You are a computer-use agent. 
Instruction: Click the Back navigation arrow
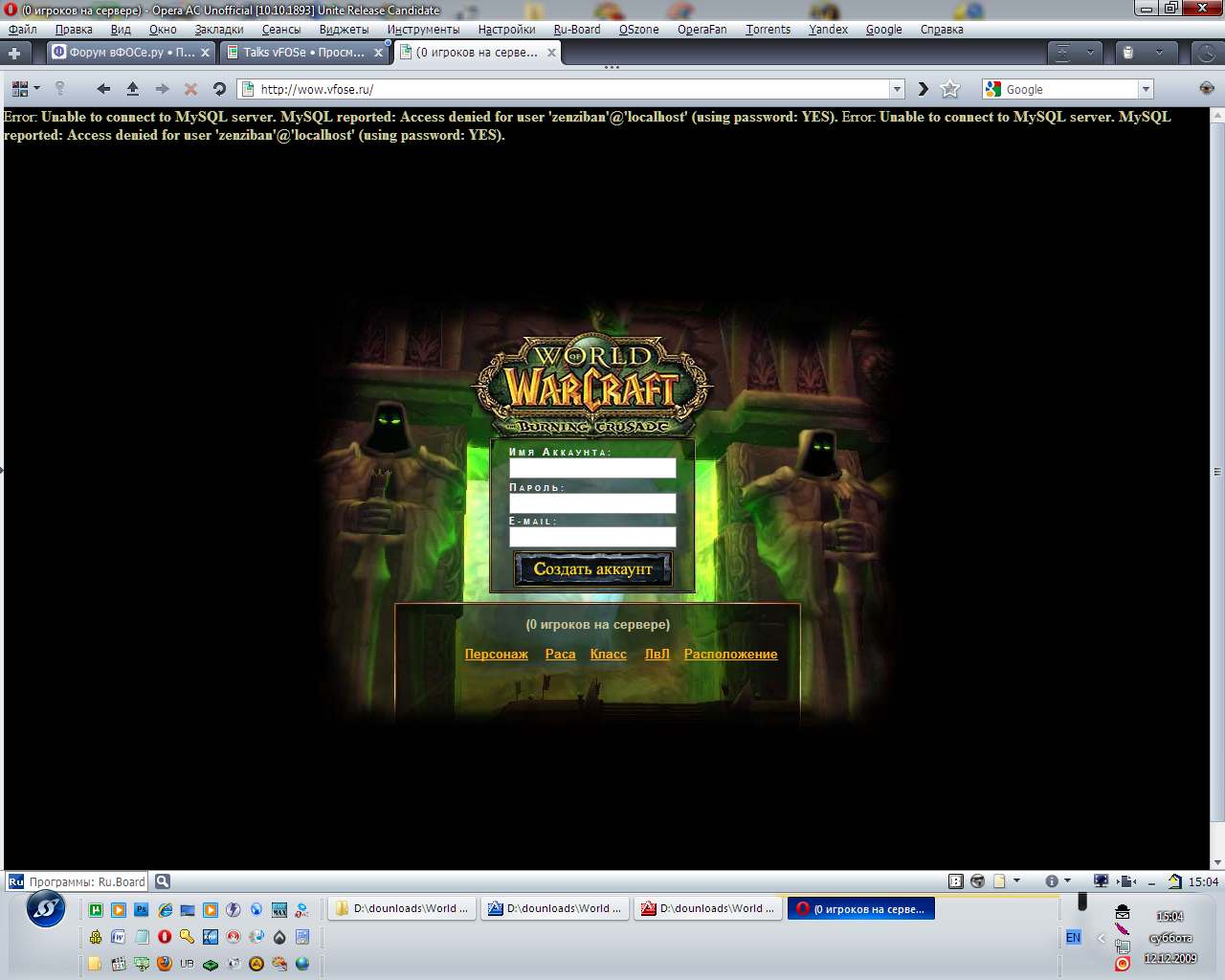(x=103, y=89)
